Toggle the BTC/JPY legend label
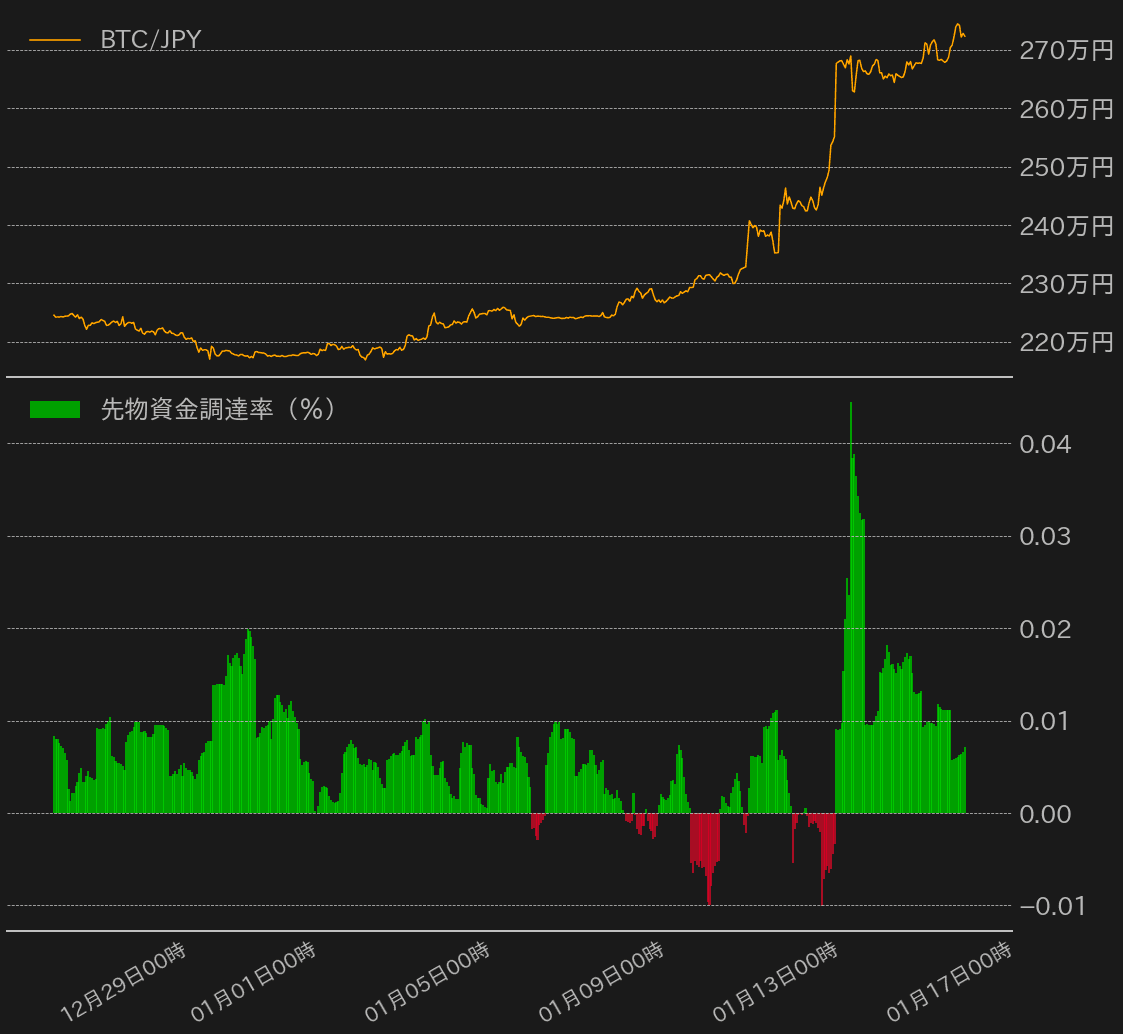This screenshot has height=1034, width=1123. (151, 40)
